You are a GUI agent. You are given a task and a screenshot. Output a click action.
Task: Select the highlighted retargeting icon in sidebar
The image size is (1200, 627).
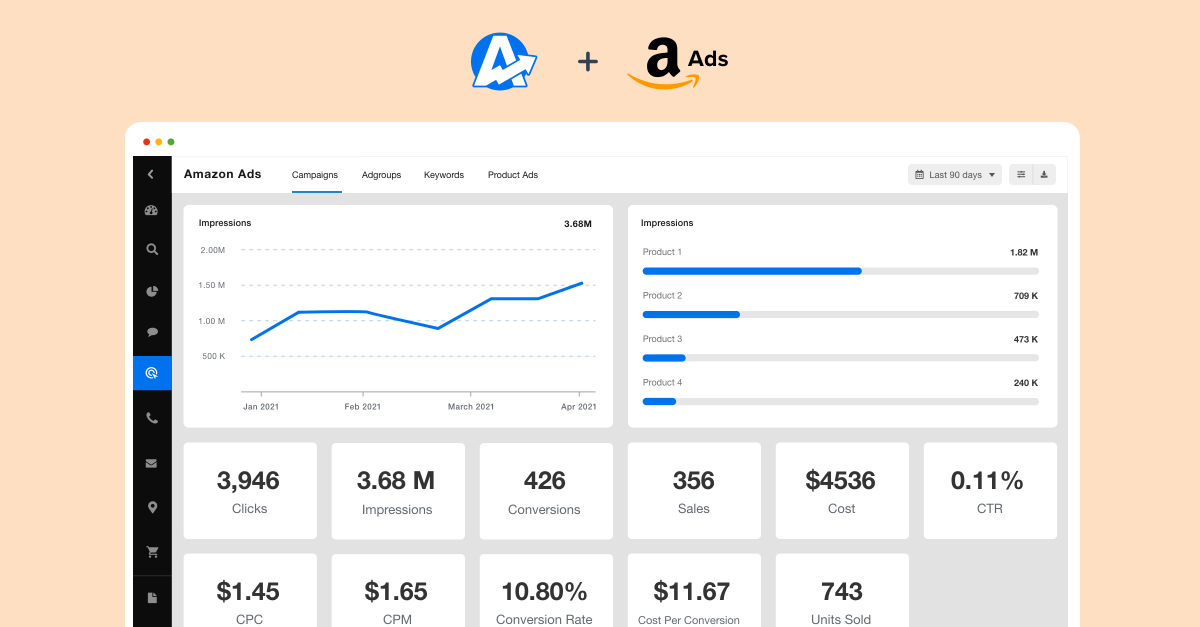coord(152,373)
